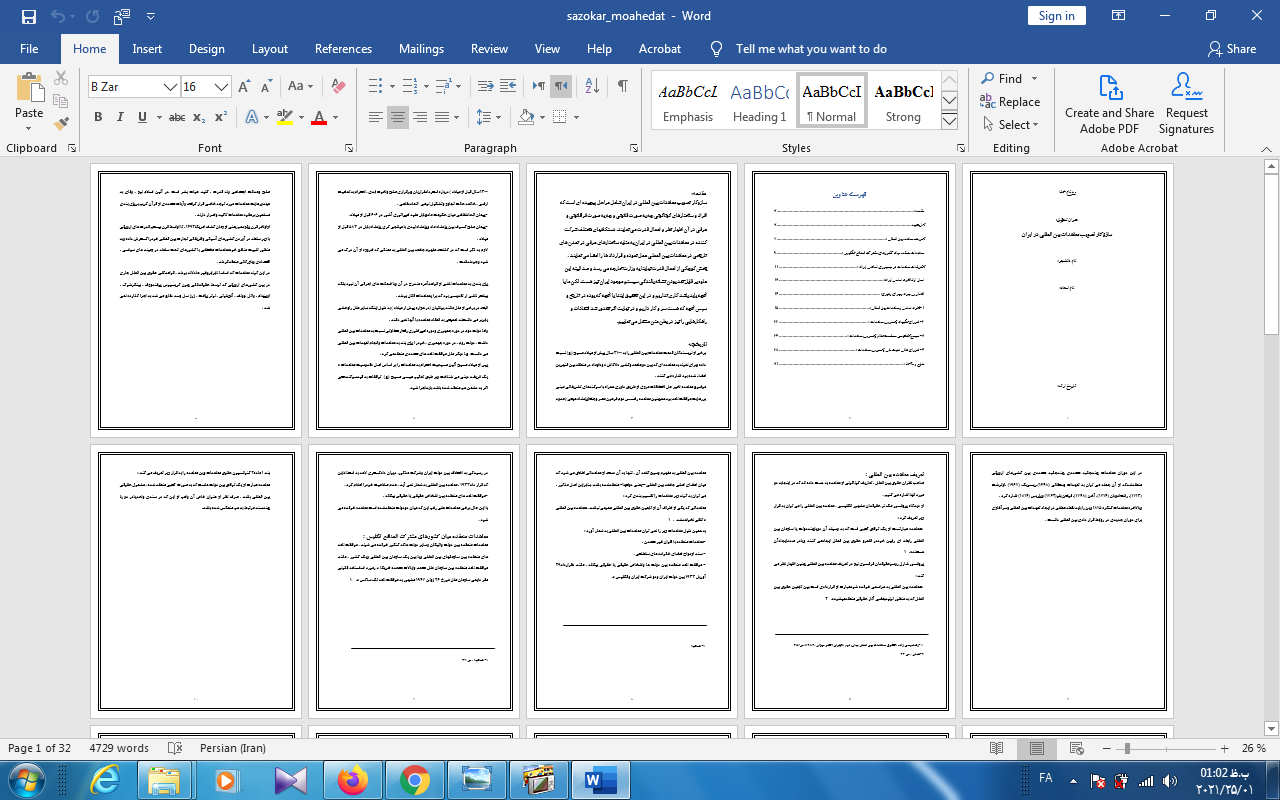The height and width of the screenshot is (800, 1280).
Task: Switch to the Layout tab
Action: [269, 48]
